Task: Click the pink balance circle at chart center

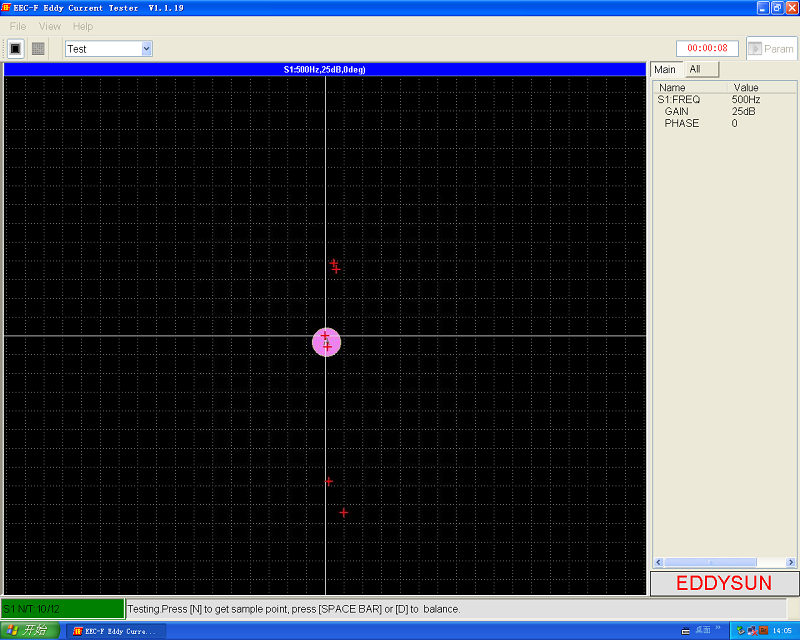Action: [x=327, y=342]
